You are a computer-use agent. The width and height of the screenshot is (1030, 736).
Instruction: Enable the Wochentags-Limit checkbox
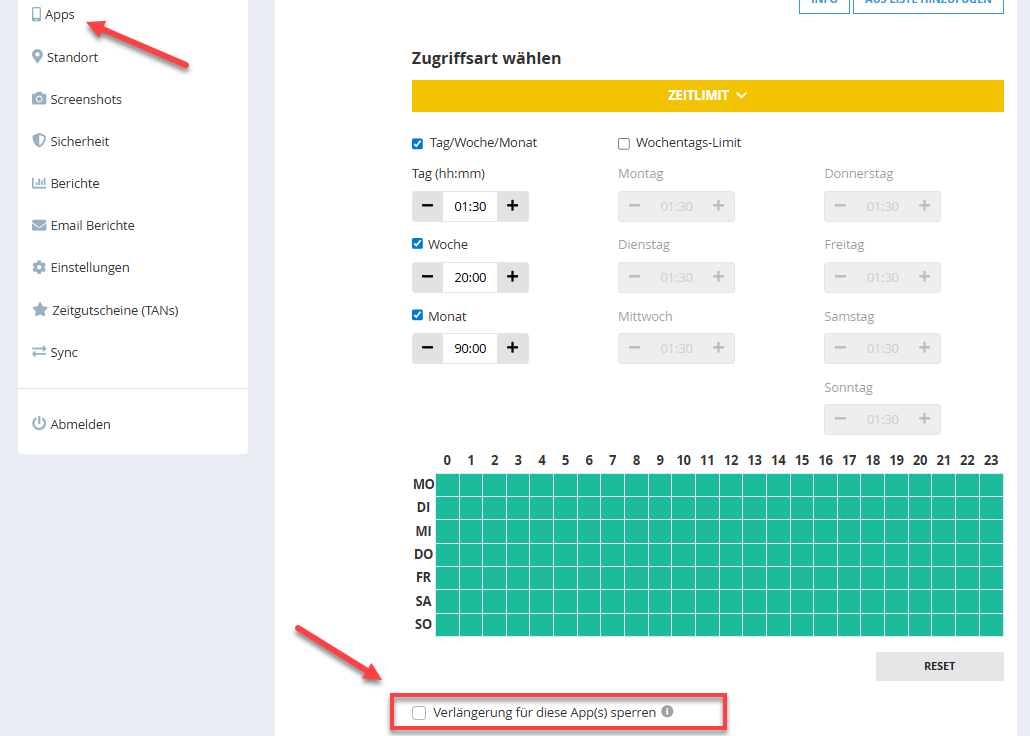click(624, 143)
